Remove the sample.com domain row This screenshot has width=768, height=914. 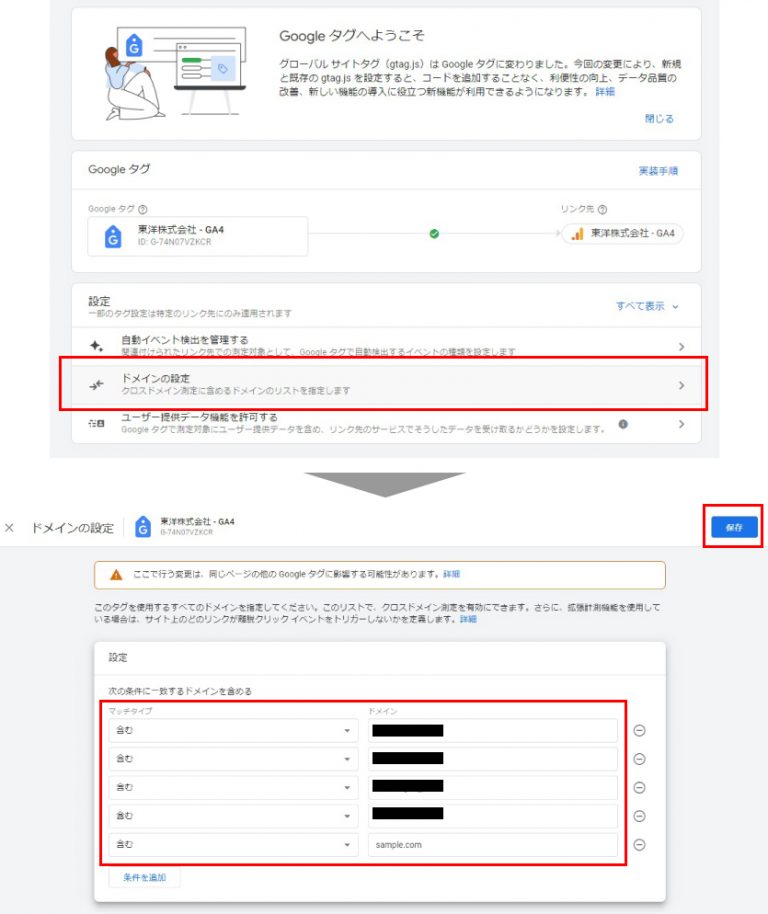click(x=639, y=845)
